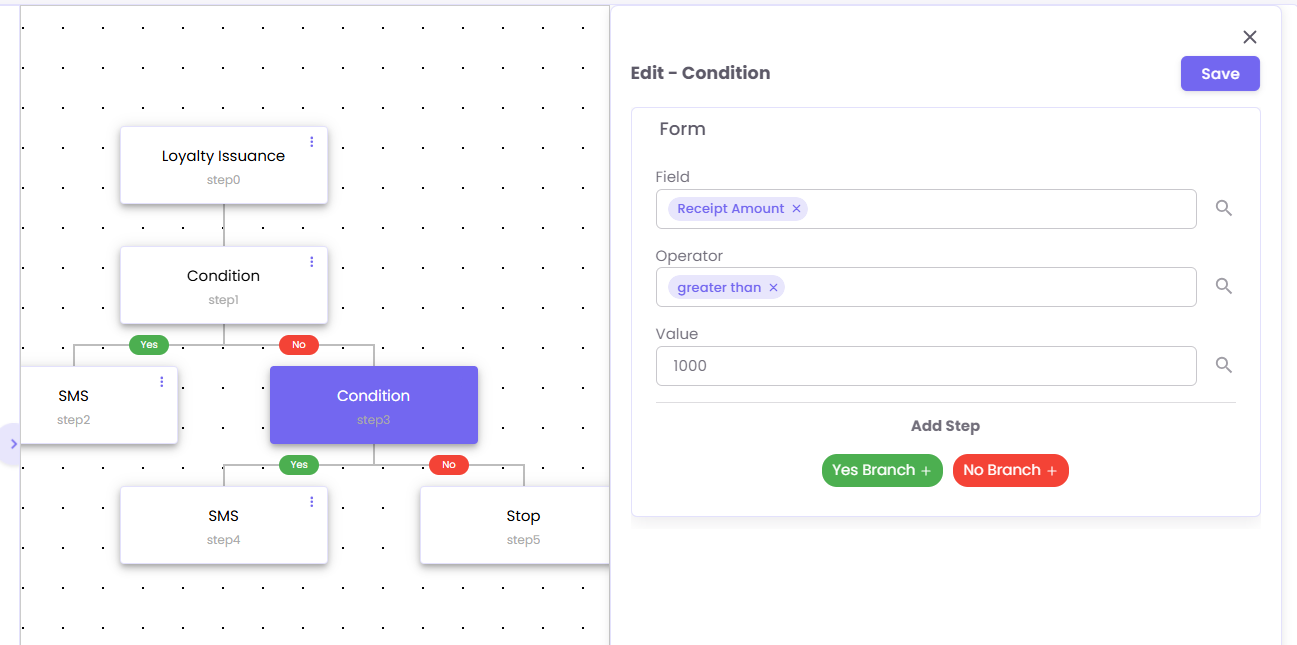The height and width of the screenshot is (645, 1297).
Task: Click the Value input field
Action: 925,366
